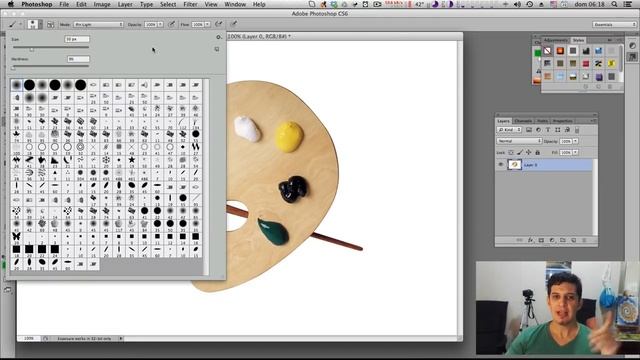640x360 pixels.
Task: Choose the second hard round brush preset
Action: tap(55, 85)
